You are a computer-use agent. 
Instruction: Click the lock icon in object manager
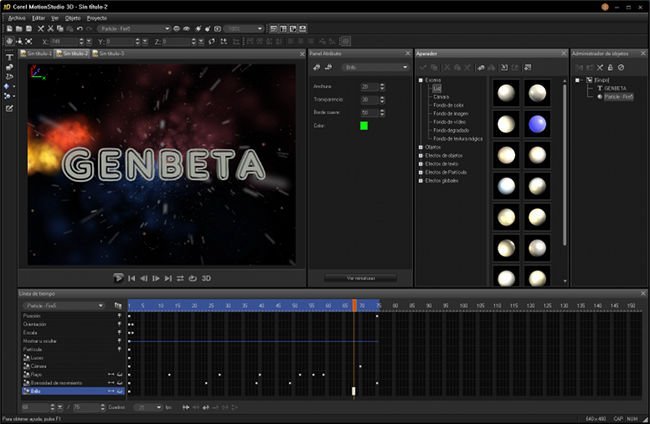[610, 67]
